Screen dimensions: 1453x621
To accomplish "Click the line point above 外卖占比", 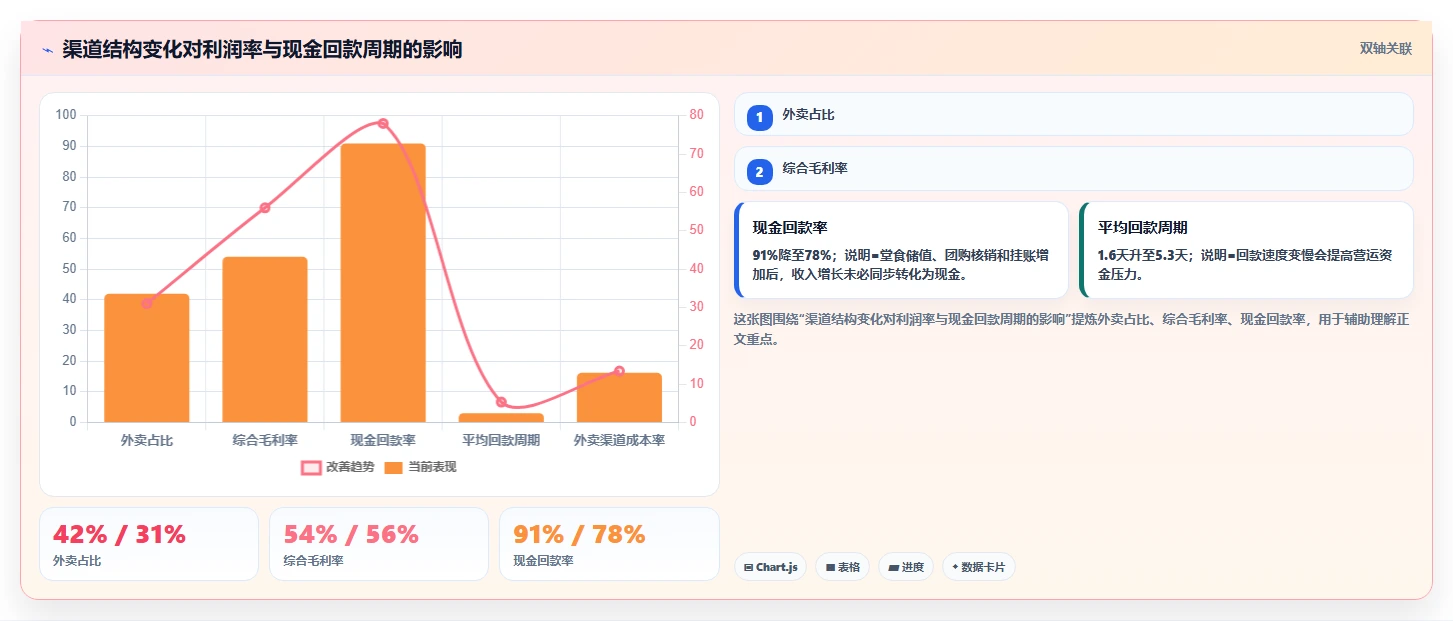I will click(147, 303).
